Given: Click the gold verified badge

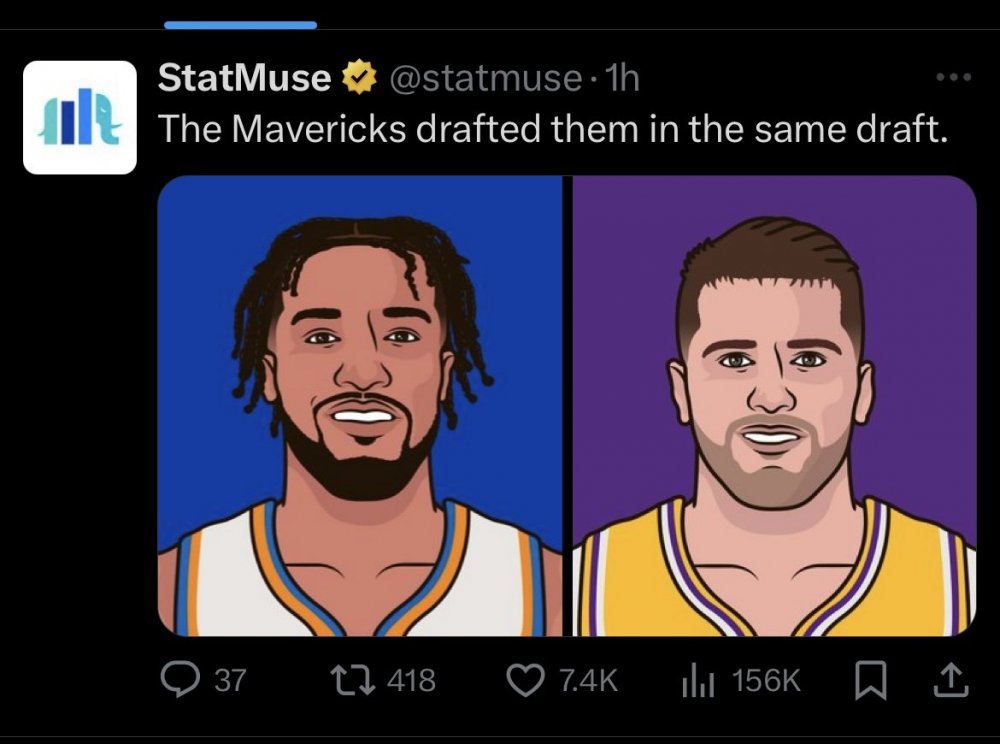Looking at the screenshot, I should [x=356, y=77].
